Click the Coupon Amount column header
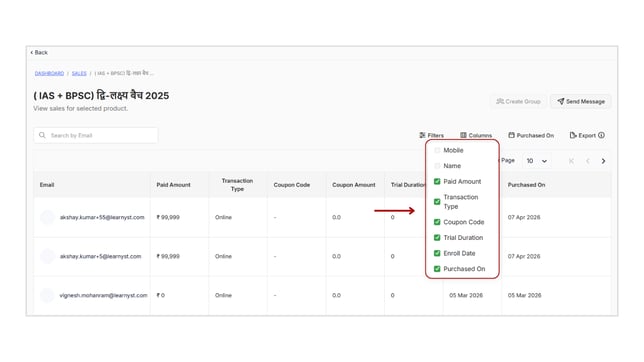644x362 pixels. 354,185
